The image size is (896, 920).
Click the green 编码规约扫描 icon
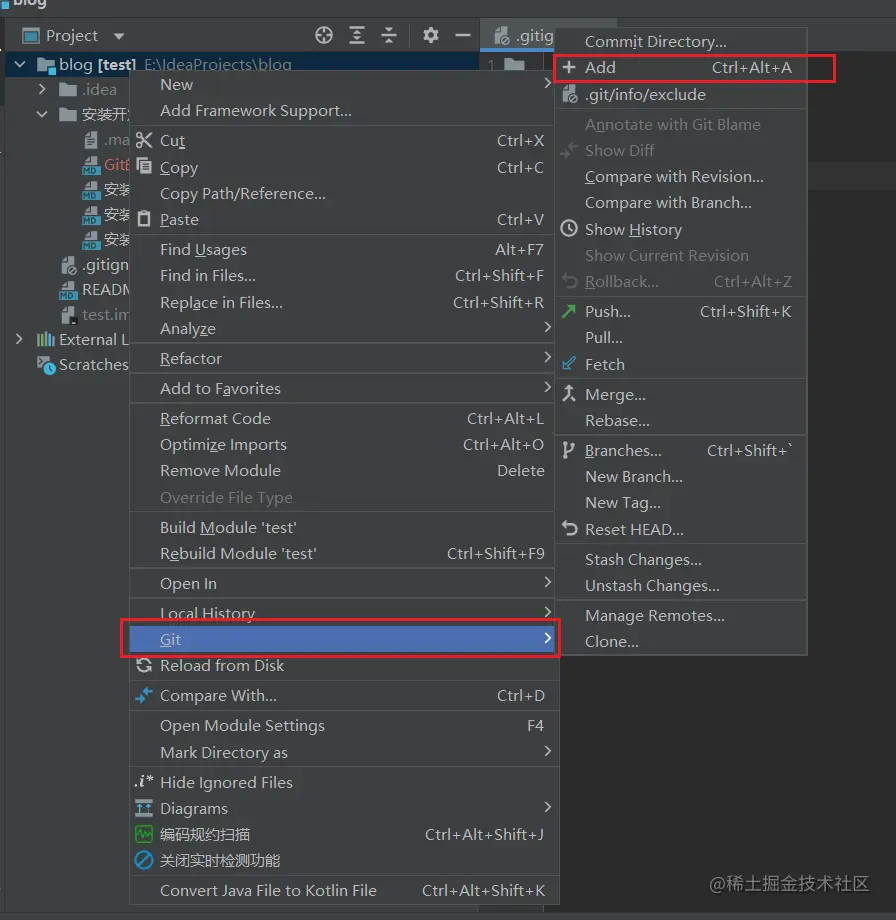(144, 834)
